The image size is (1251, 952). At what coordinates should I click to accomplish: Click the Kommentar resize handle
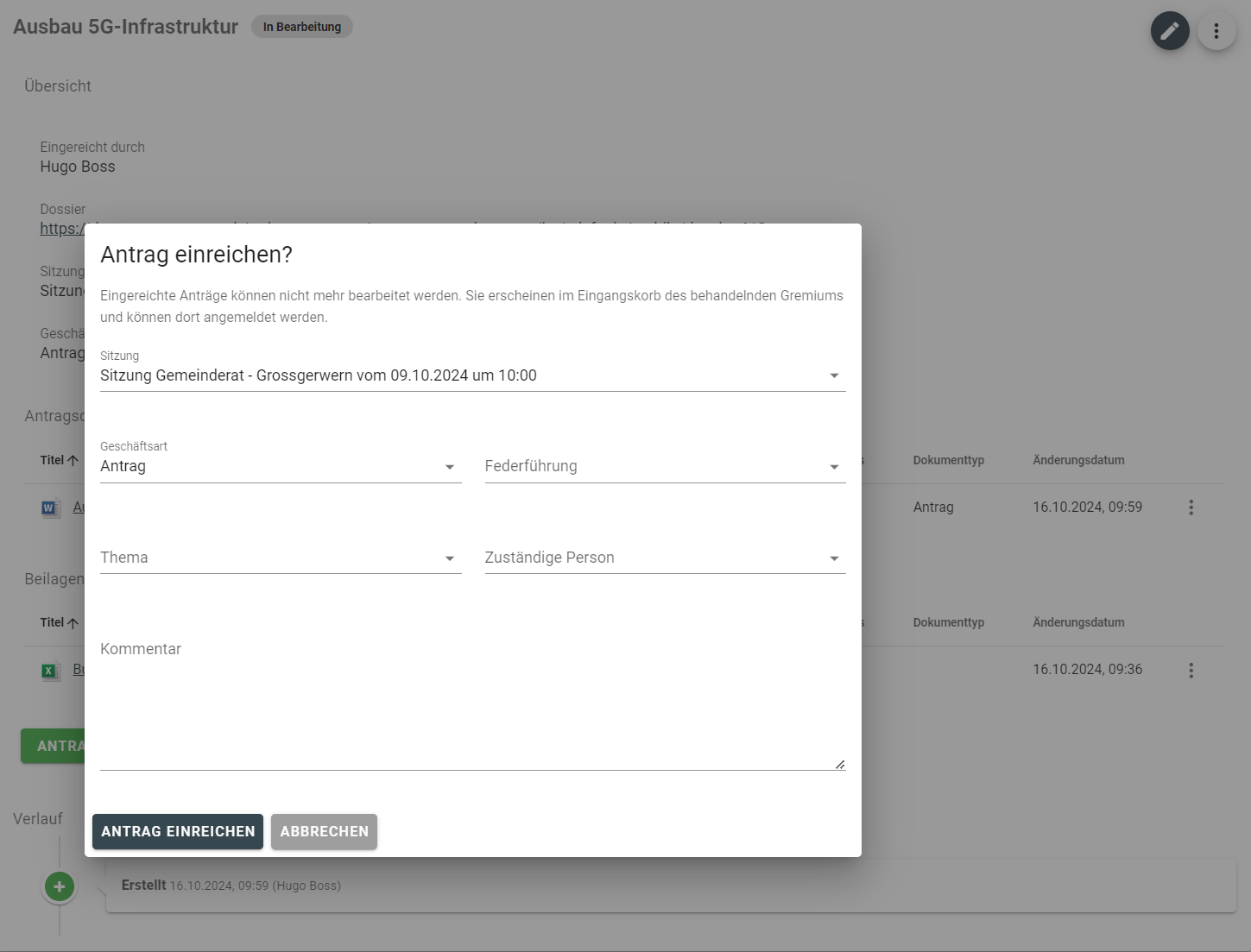840,764
